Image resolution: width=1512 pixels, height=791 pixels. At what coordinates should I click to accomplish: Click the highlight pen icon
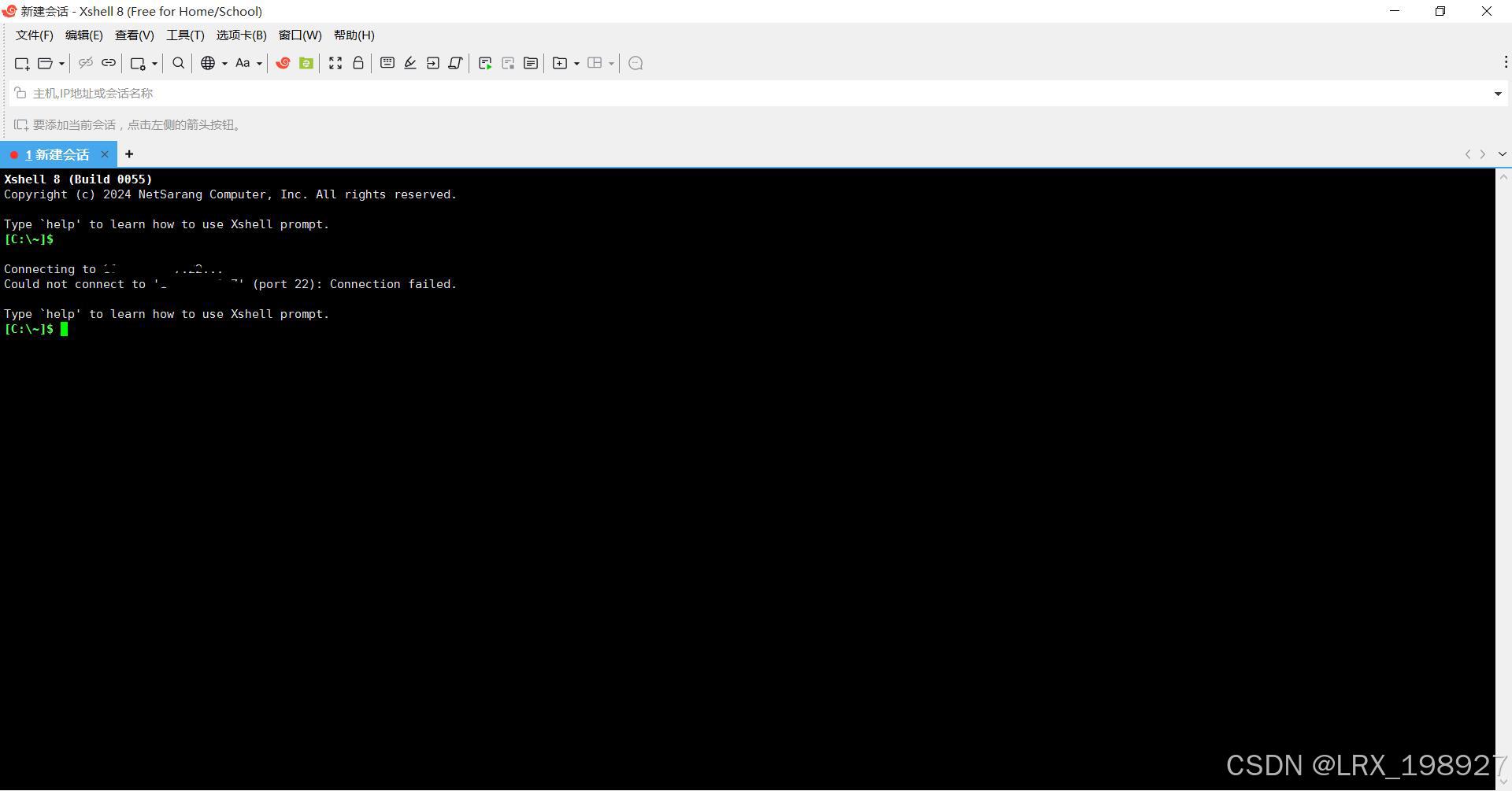tap(410, 63)
